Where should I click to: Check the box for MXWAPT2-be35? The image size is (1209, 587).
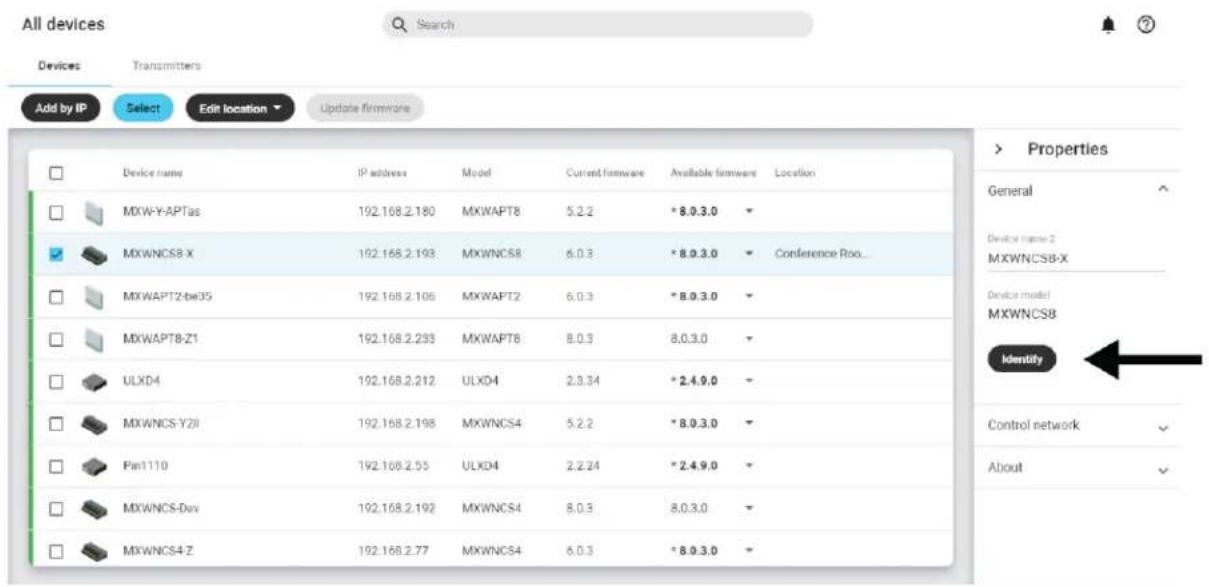[57, 297]
